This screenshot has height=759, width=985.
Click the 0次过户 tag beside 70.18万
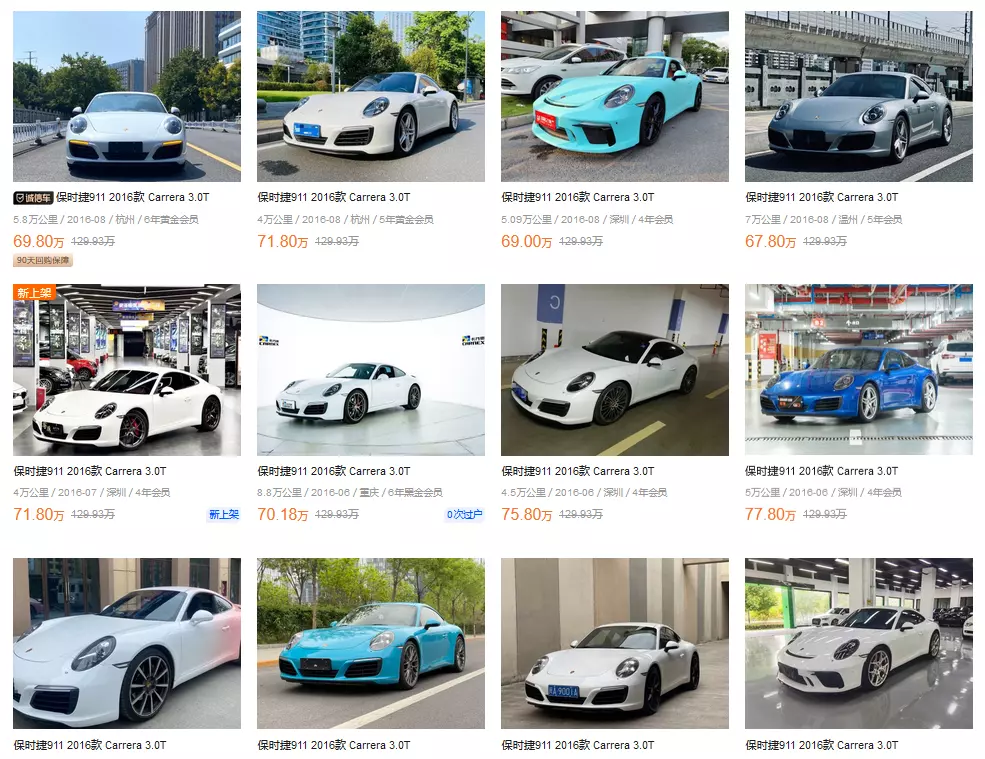(x=464, y=515)
